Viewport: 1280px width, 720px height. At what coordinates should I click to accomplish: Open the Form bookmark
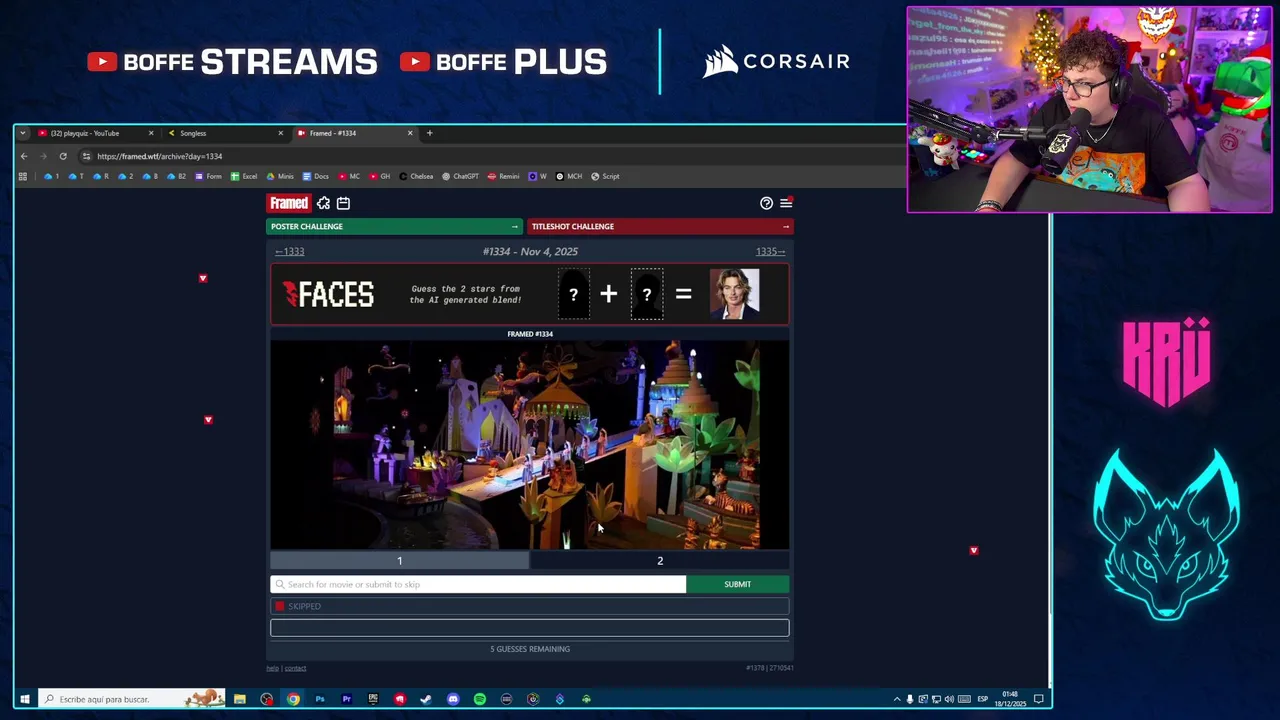pos(208,176)
